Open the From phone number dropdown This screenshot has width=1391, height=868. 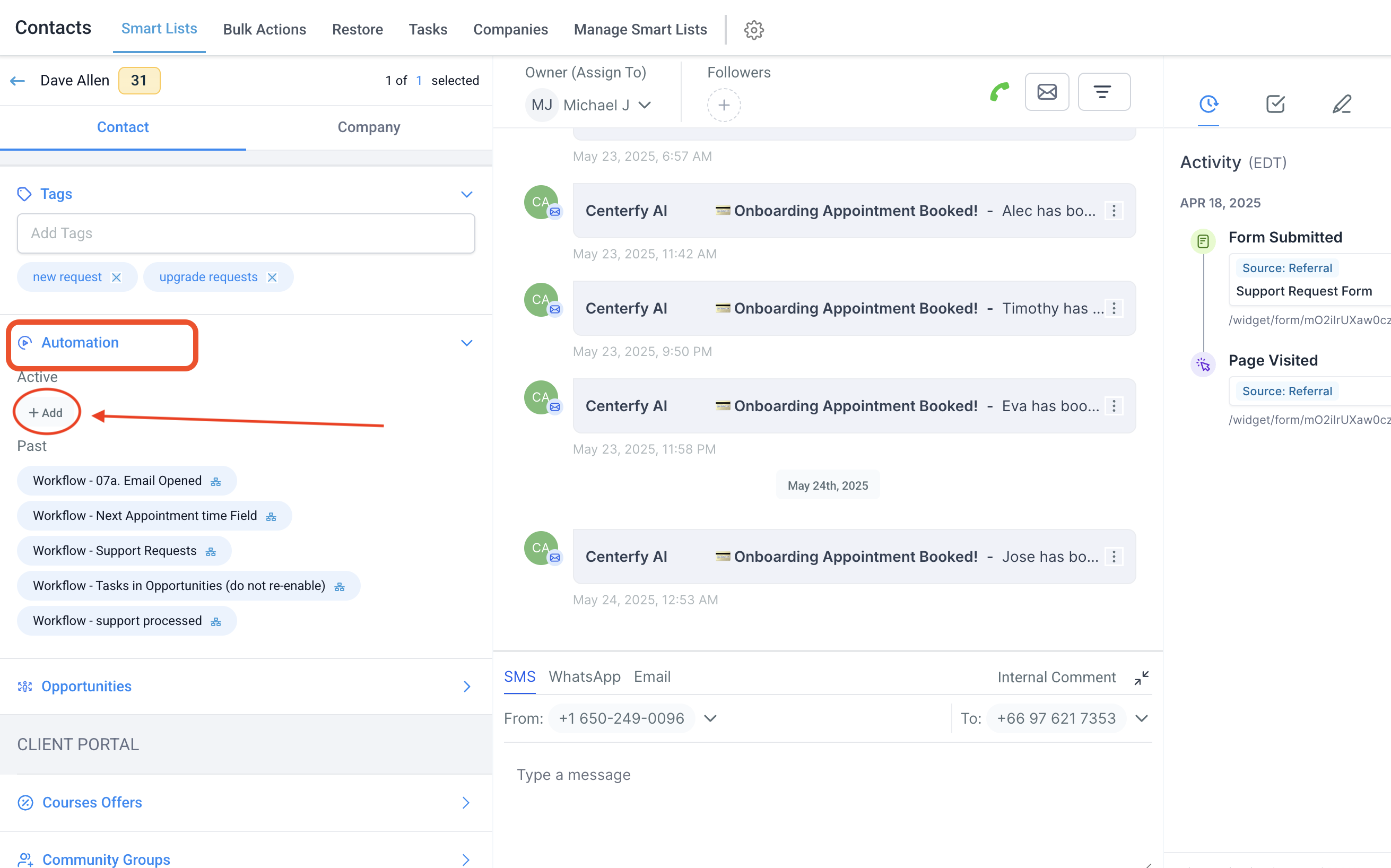tap(710, 718)
